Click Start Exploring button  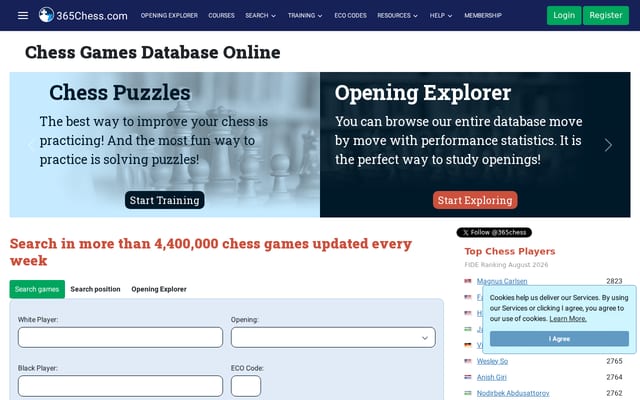click(475, 200)
